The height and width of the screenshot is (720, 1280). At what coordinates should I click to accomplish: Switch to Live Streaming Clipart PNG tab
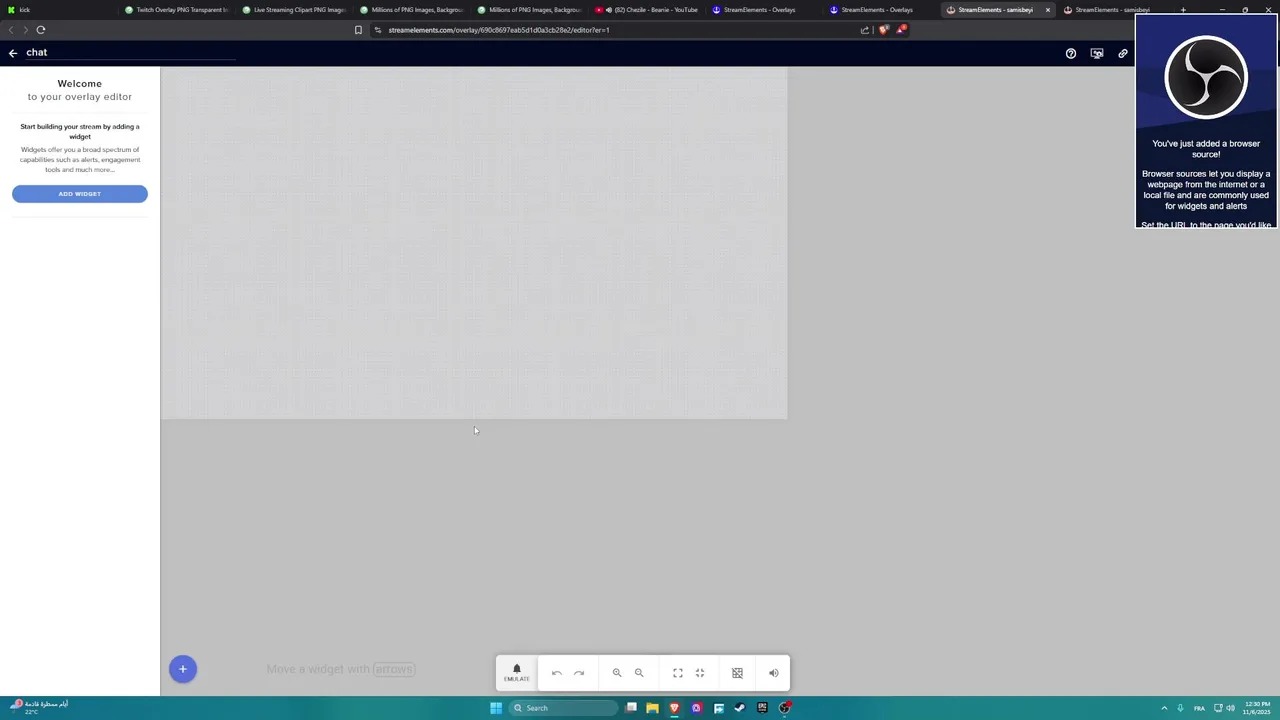(x=295, y=10)
